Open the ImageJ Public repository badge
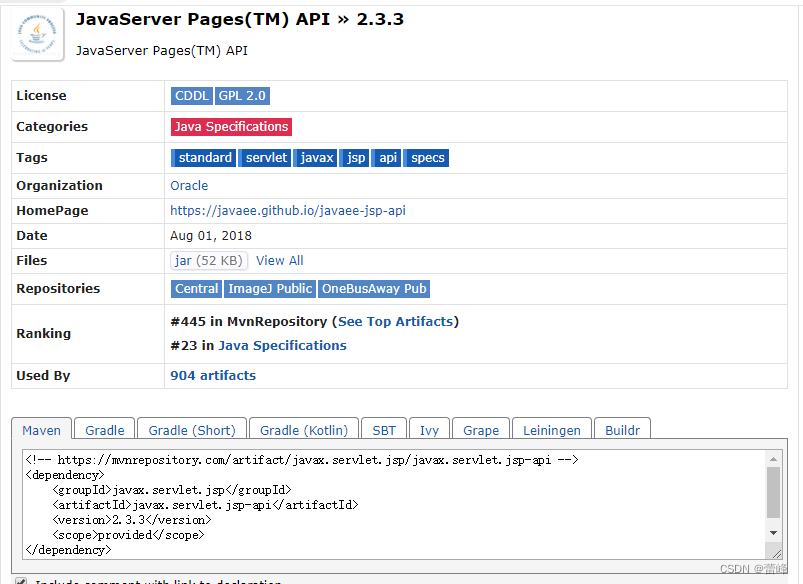Viewport: 803px width, 584px height. [270, 289]
